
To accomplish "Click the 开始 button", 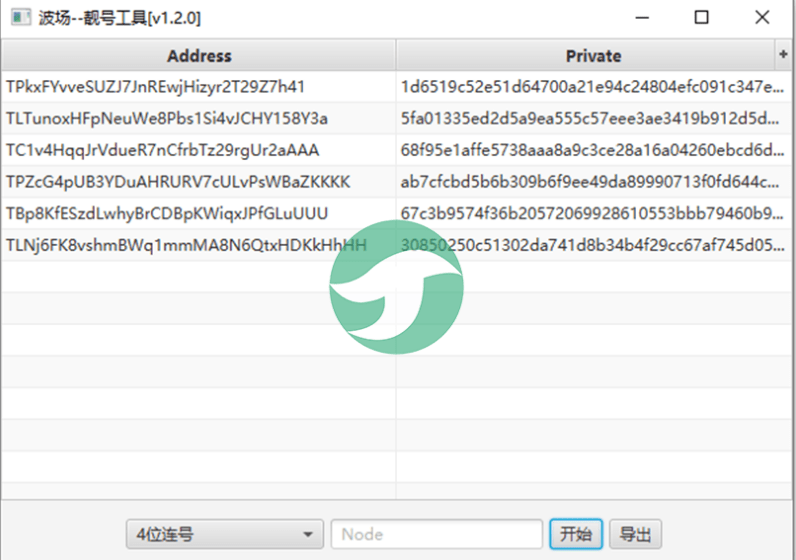I will tap(576, 534).
